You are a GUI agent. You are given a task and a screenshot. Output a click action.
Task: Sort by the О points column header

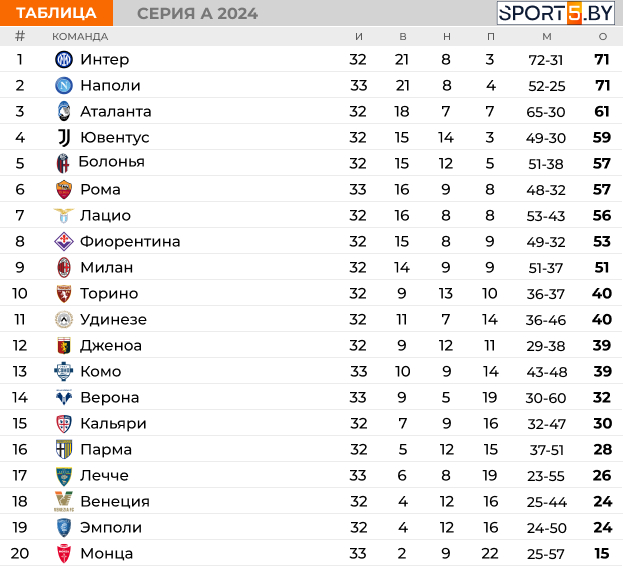point(603,37)
